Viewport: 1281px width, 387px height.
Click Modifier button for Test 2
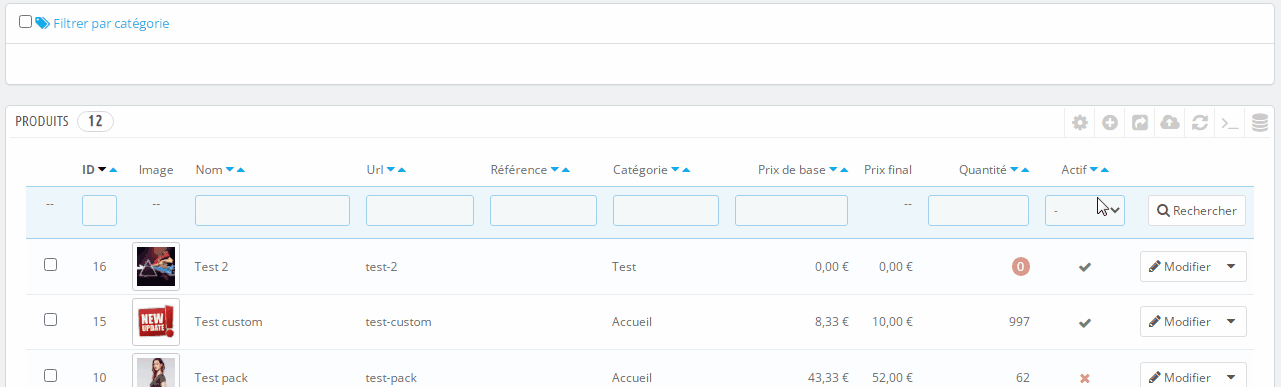tap(1180, 267)
